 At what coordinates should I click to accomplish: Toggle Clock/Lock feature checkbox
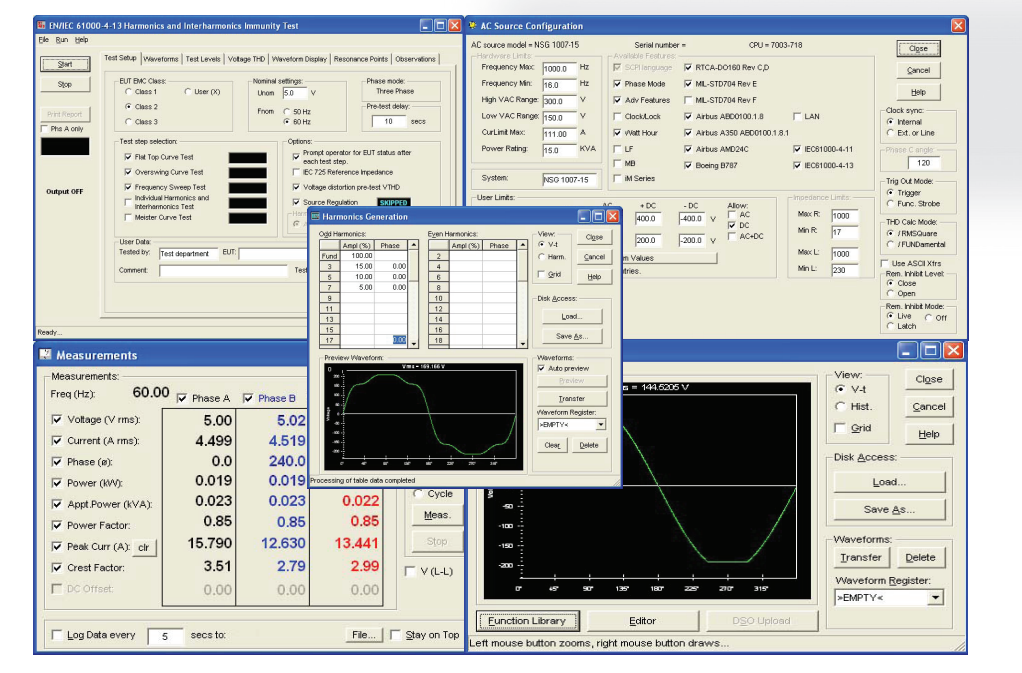click(617, 117)
